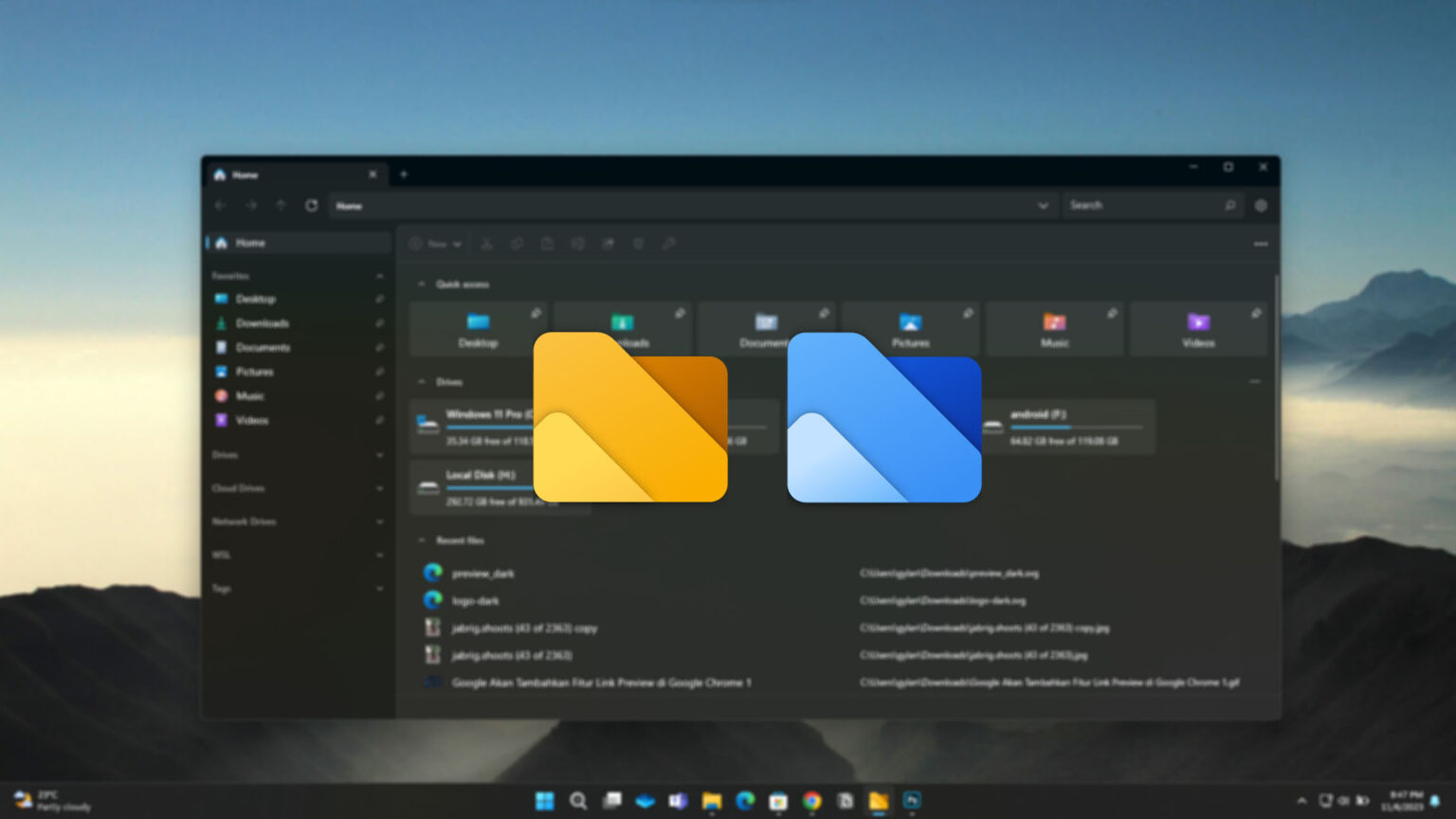The height and width of the screenshot is (819, 1456).
Task: Unpin the Desktop card in Quick access
Action: tap(536, 313)
